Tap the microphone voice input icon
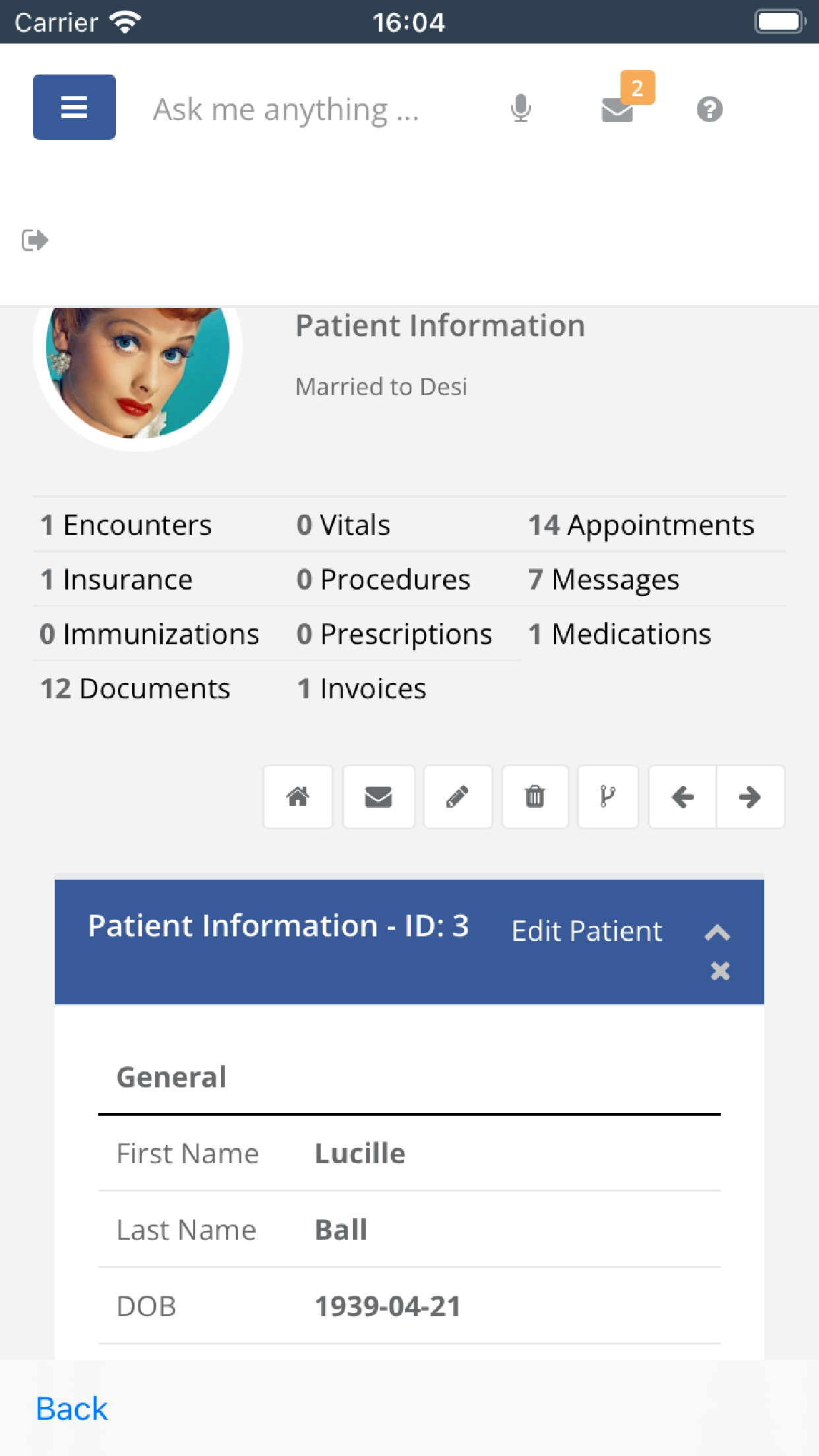This screenshot has height=1456, width=819. (521, 109)
